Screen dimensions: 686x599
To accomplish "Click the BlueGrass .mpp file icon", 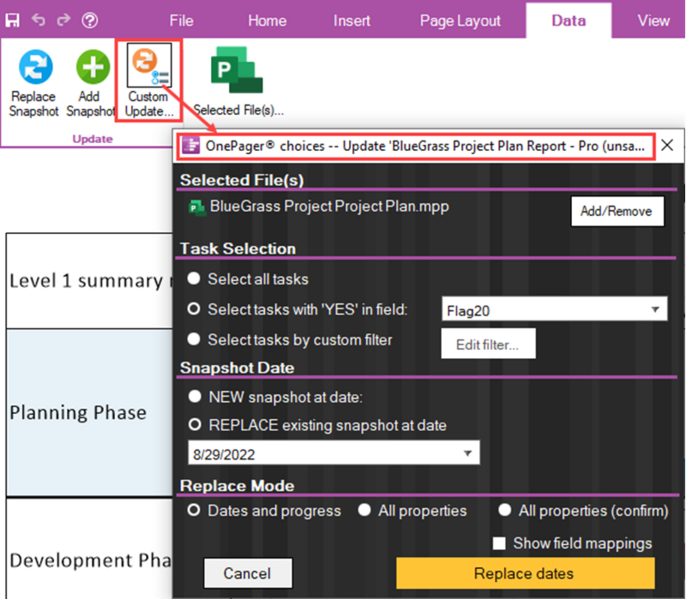I will pyautogui.click(x=197, y=207).
